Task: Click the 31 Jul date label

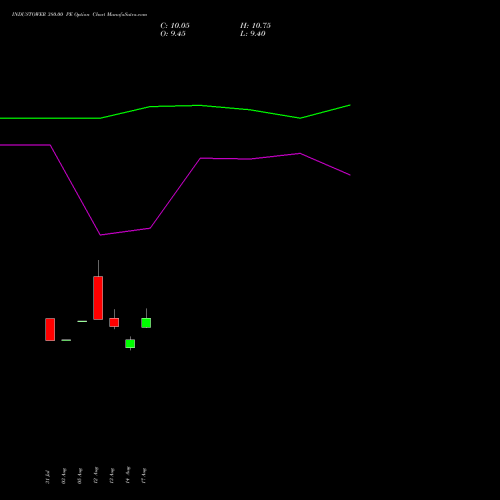Action: pos(48,477)
